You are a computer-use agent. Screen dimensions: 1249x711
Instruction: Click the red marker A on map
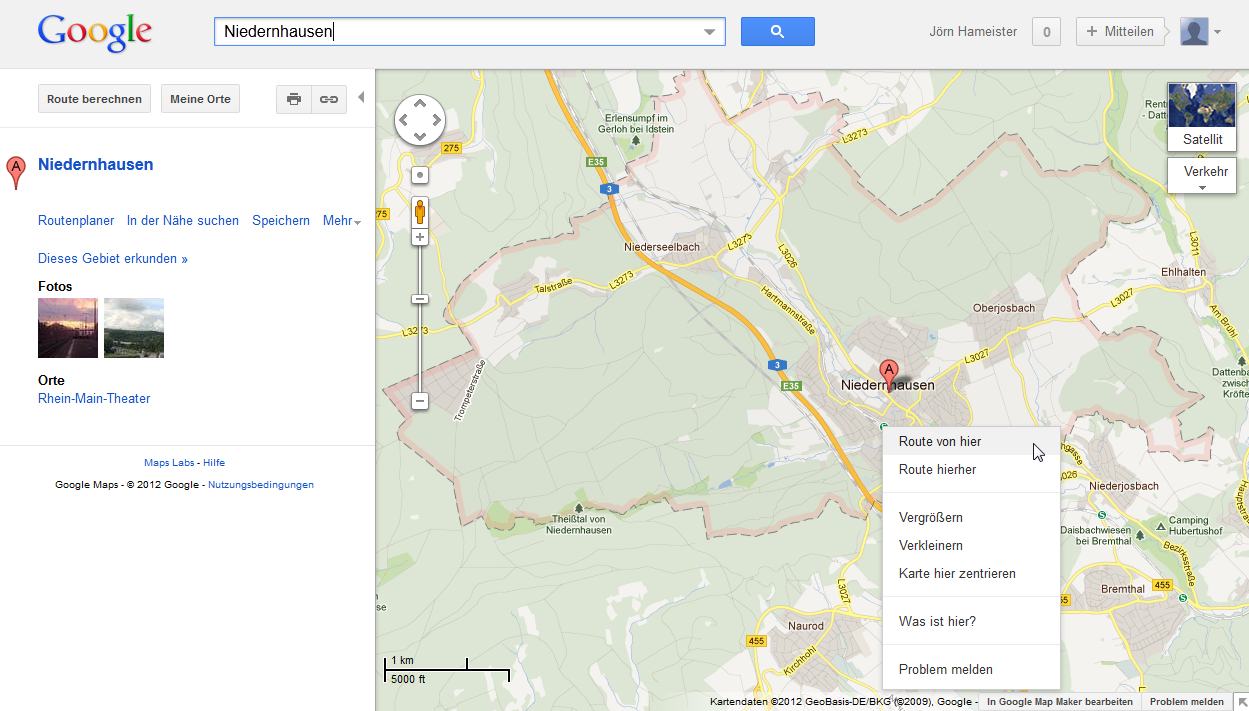[x=887, y=372]
